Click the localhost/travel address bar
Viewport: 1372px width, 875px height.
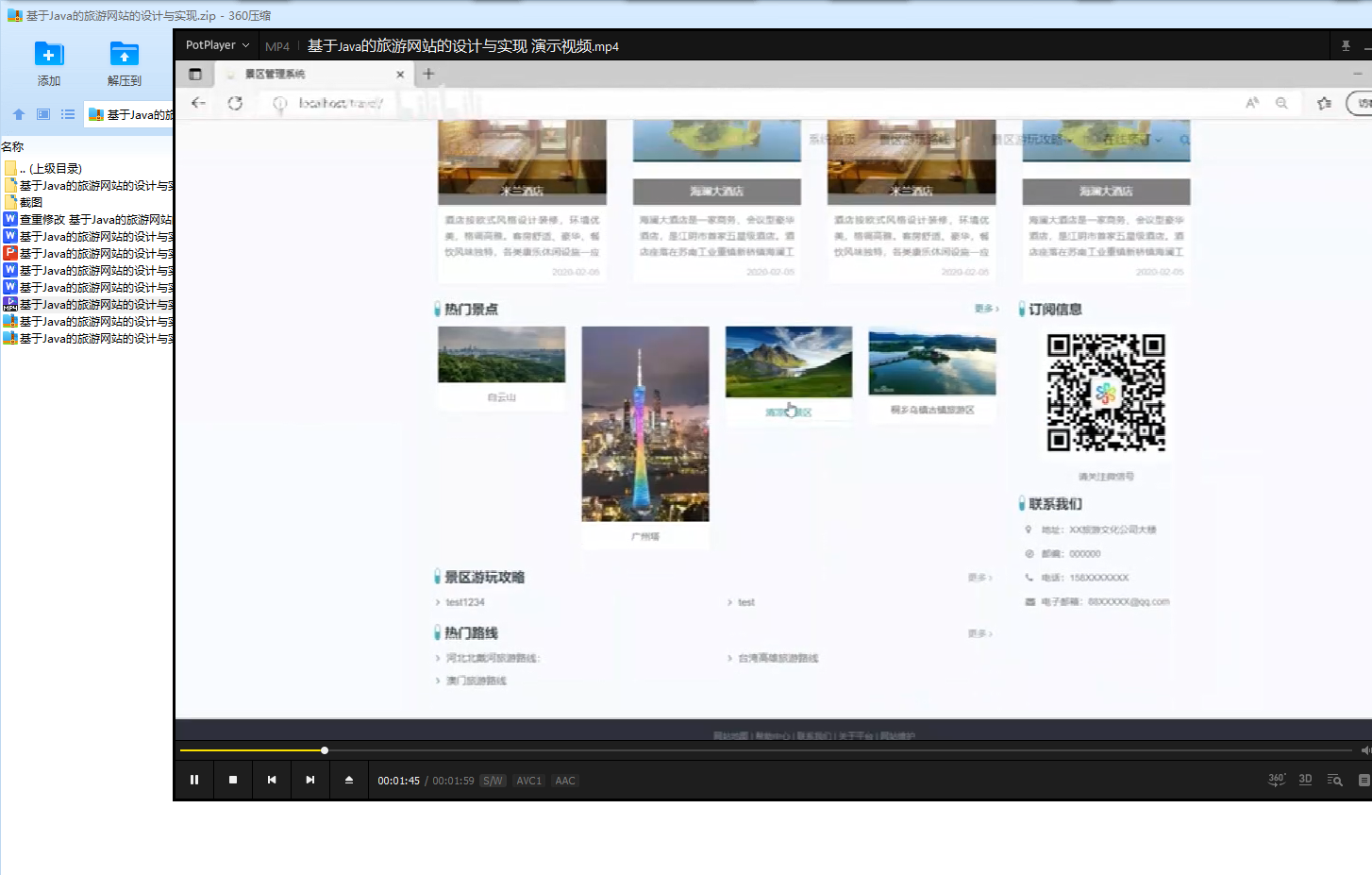(x=341, y=103)
